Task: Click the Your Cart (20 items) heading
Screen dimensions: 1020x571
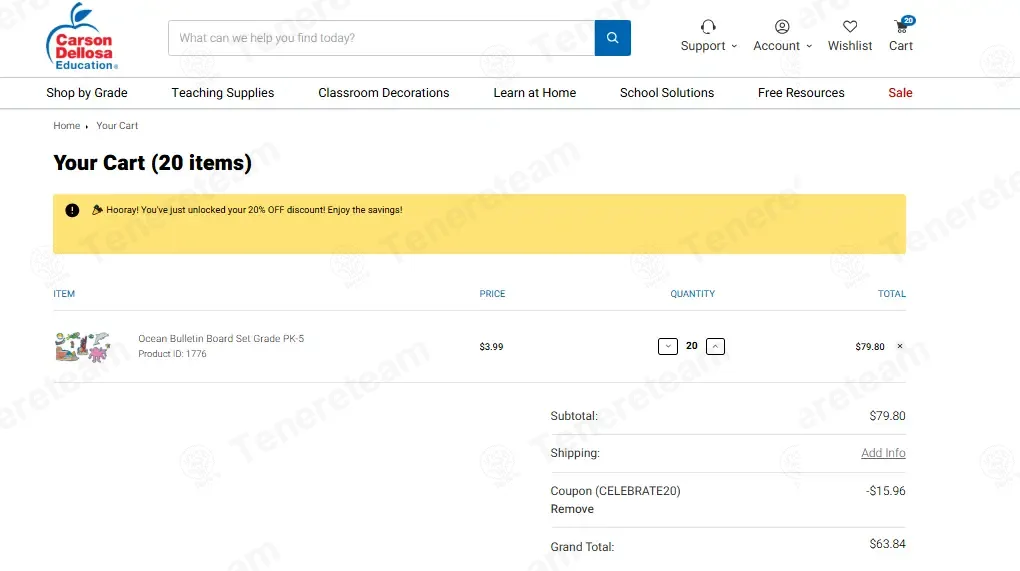Action: coord(152,163)
